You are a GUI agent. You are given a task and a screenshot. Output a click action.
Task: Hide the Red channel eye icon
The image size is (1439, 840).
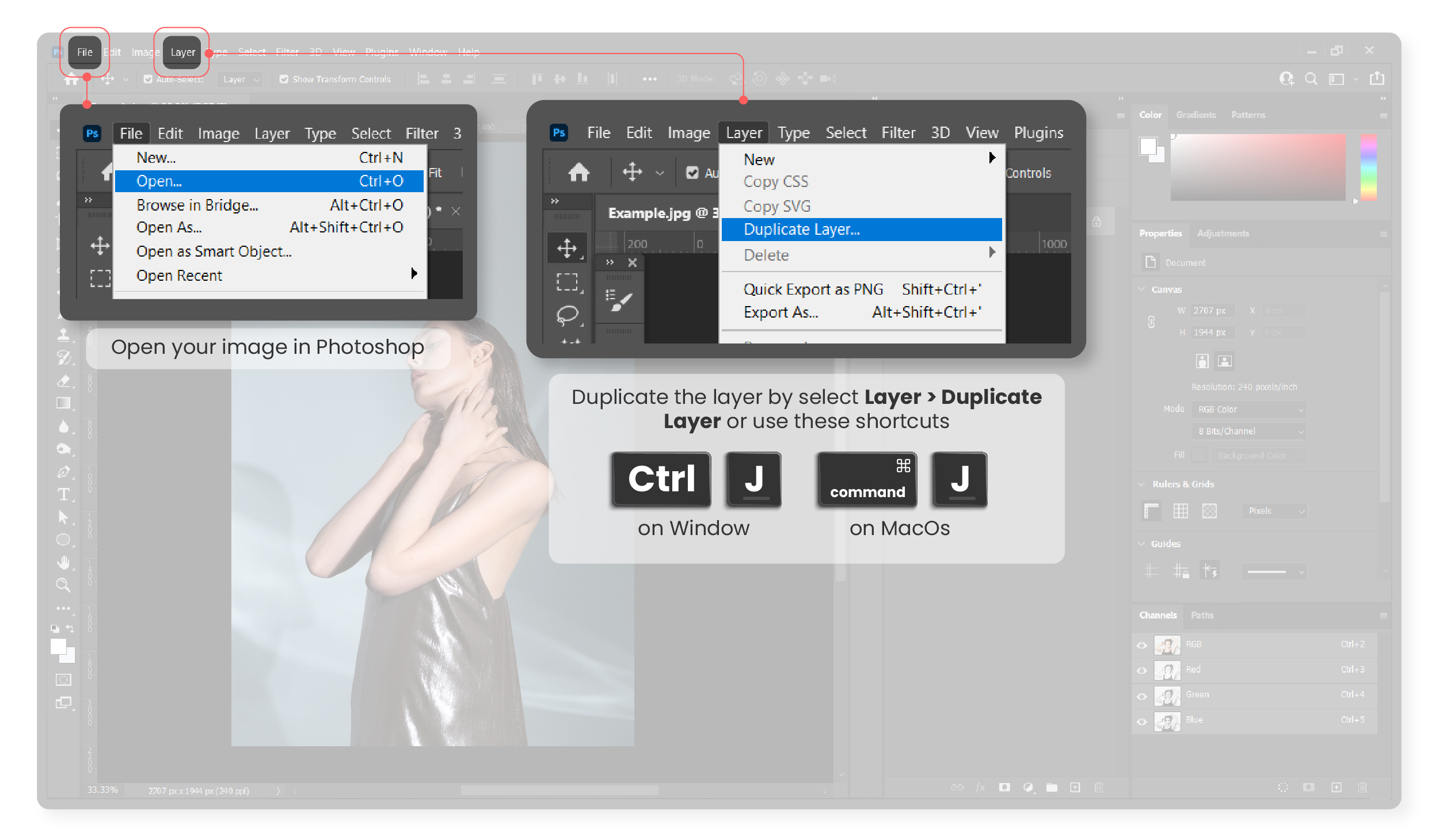point(1142,670)
